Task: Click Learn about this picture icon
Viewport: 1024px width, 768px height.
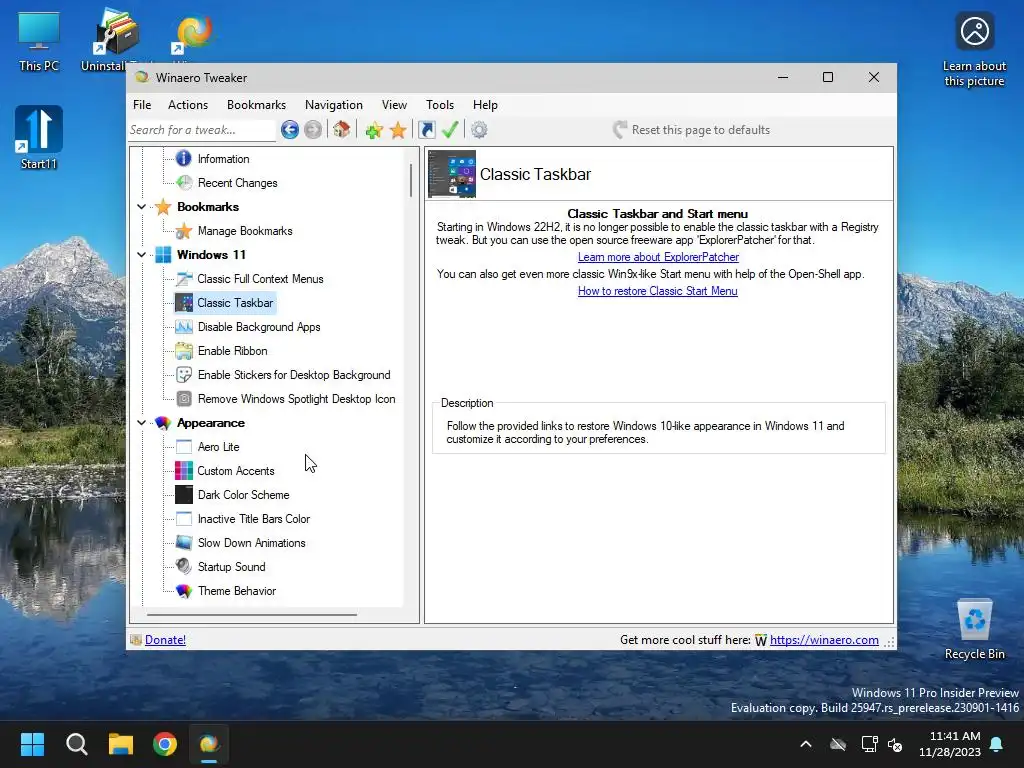Action: [x=974, y=50]
